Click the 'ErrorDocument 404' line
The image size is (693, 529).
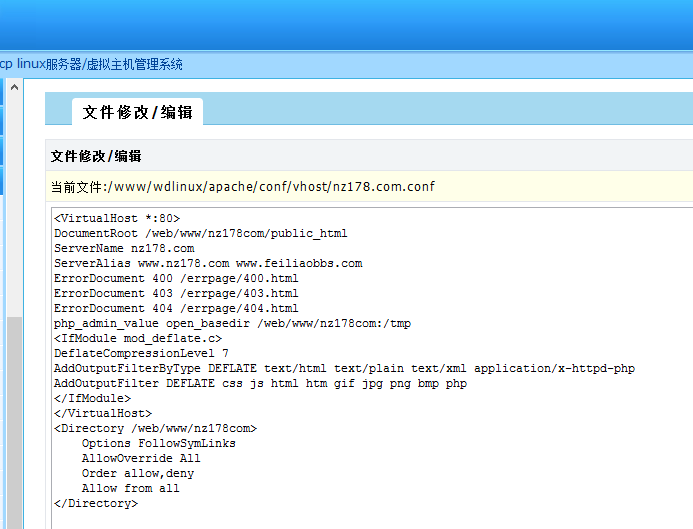(176, 308)
